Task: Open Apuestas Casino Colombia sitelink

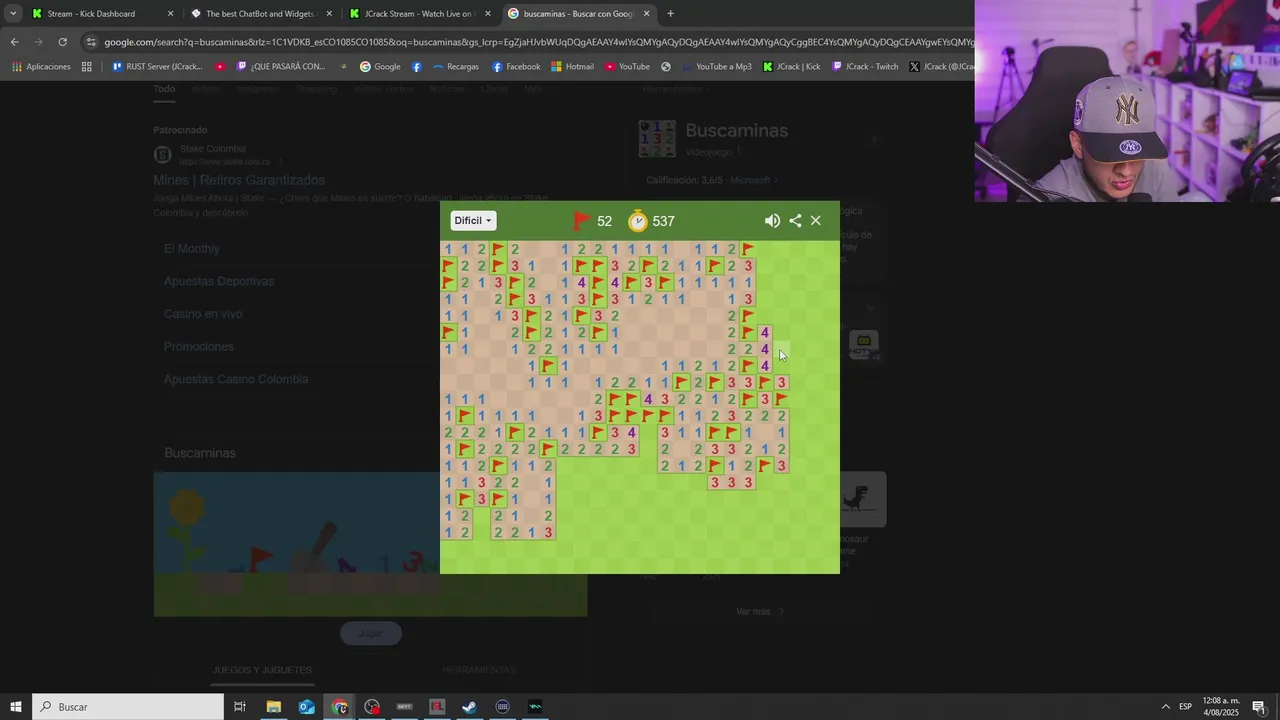Action: click(x=236, y=380)
